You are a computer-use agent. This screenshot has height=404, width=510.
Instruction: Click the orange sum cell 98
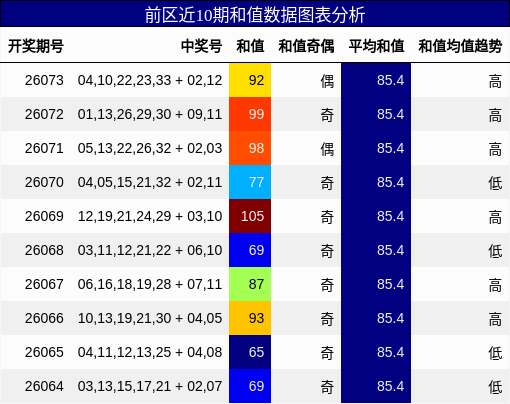click(x=250, y=148)
